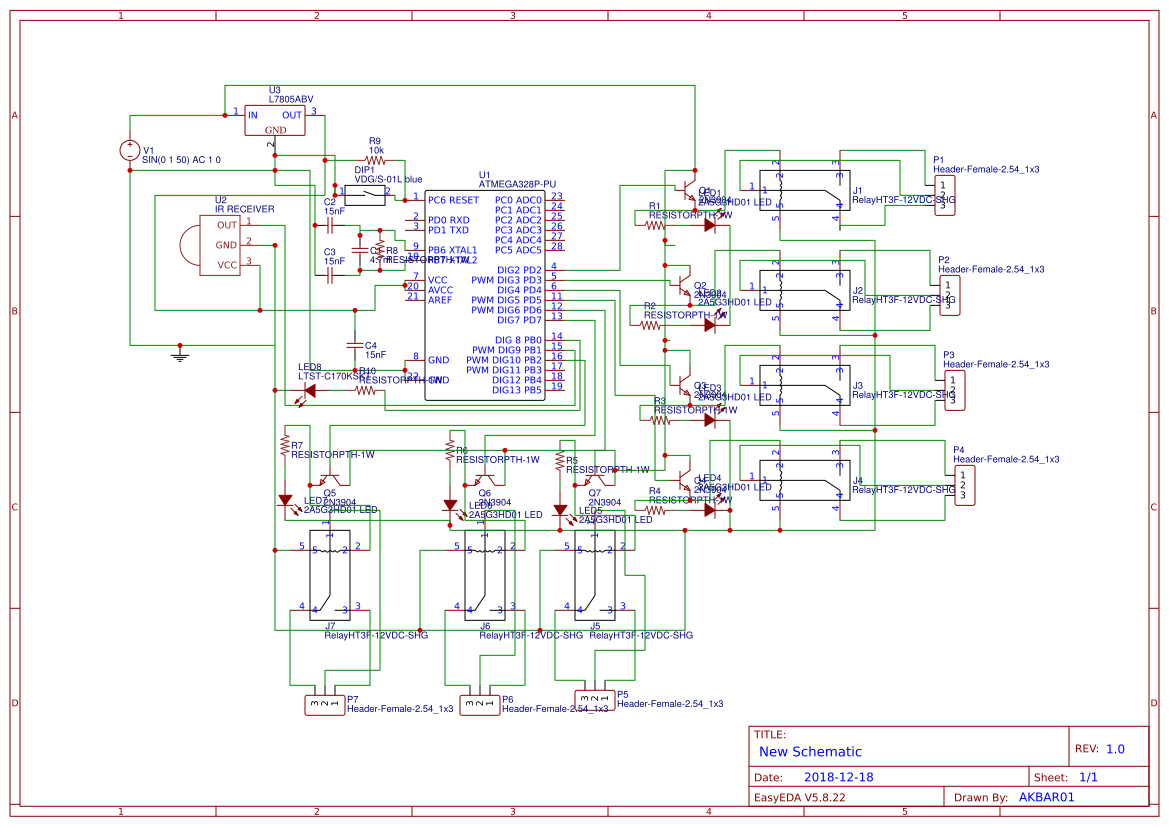Select transistor Q1 2N3904
Image resolution: width=1169 pixels, height=827 pixels.
pos(688,190)
